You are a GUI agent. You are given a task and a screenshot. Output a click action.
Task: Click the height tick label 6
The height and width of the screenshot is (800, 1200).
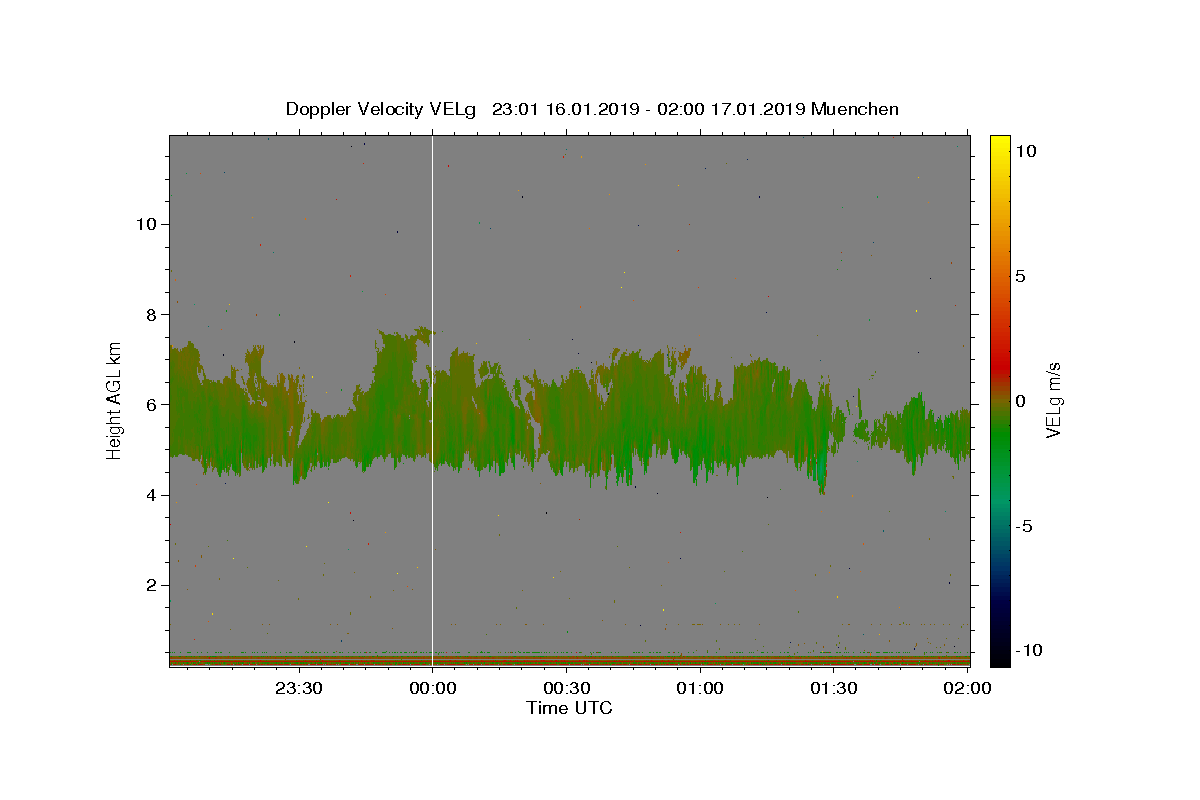[150, 405]
